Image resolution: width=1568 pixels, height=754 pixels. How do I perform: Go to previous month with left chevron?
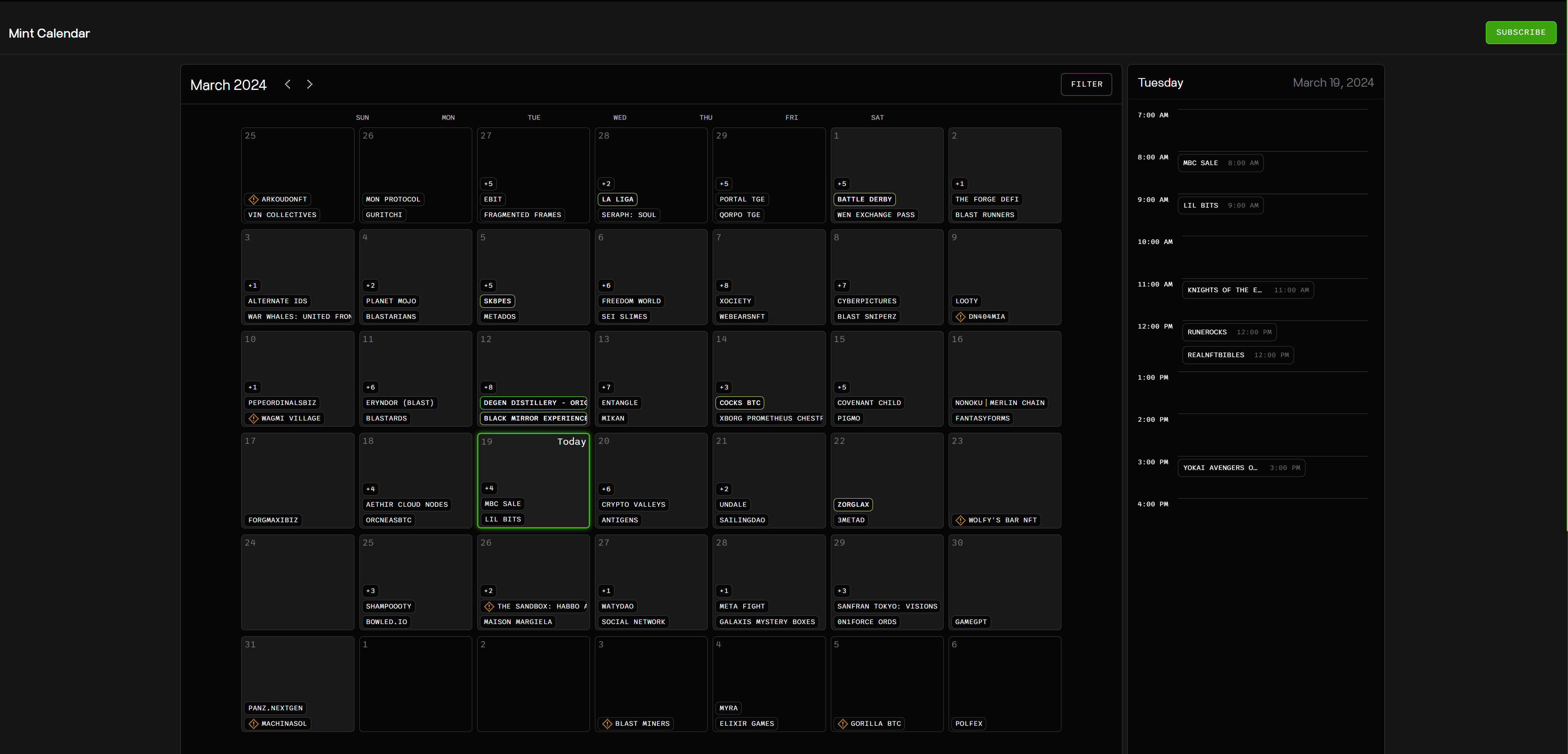[287, 84]
